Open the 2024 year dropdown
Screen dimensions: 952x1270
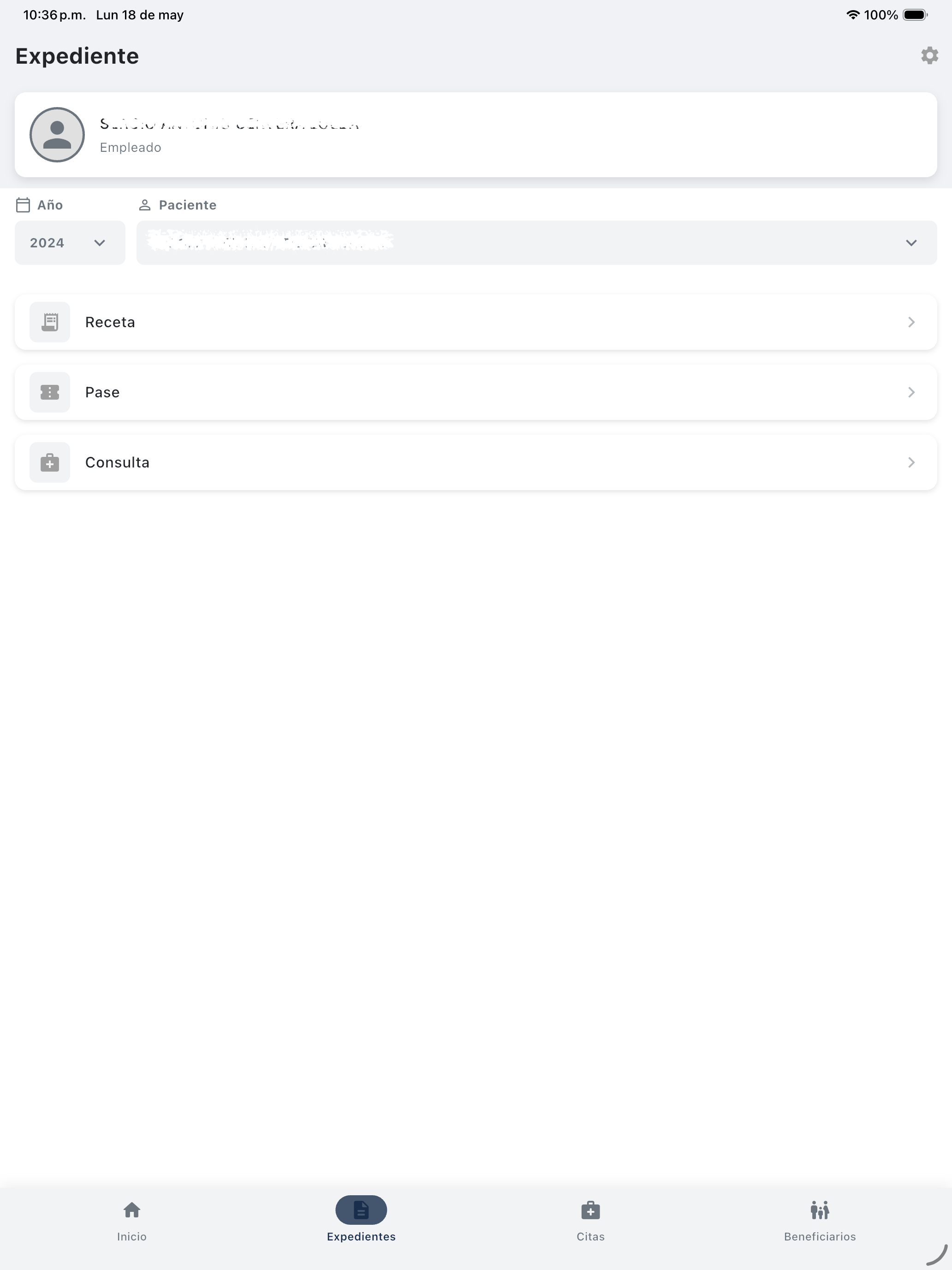click(x=70, y=243)
